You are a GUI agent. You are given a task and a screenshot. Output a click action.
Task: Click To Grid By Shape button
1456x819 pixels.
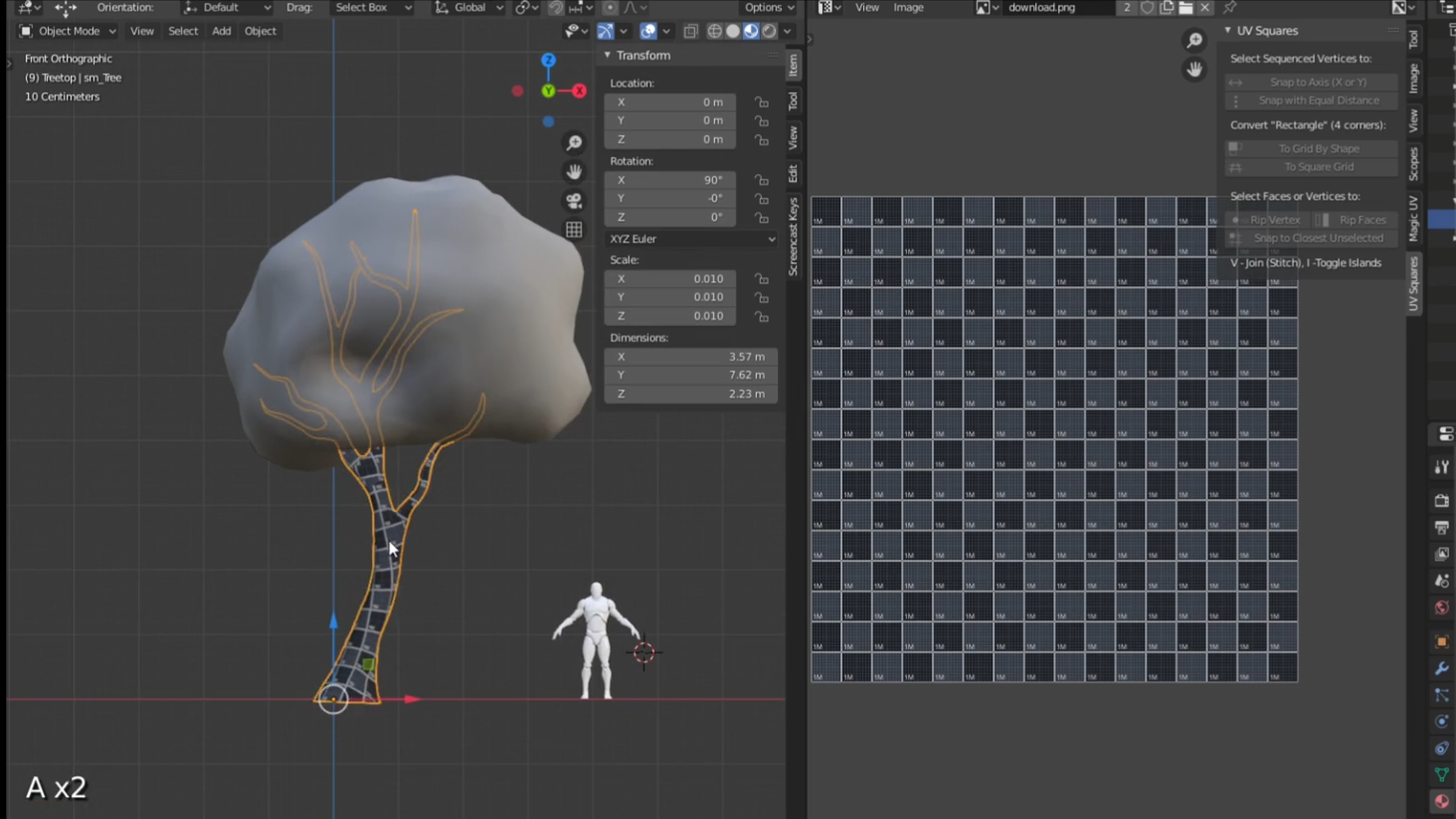pyautogui.click(x=1312, y=148)
